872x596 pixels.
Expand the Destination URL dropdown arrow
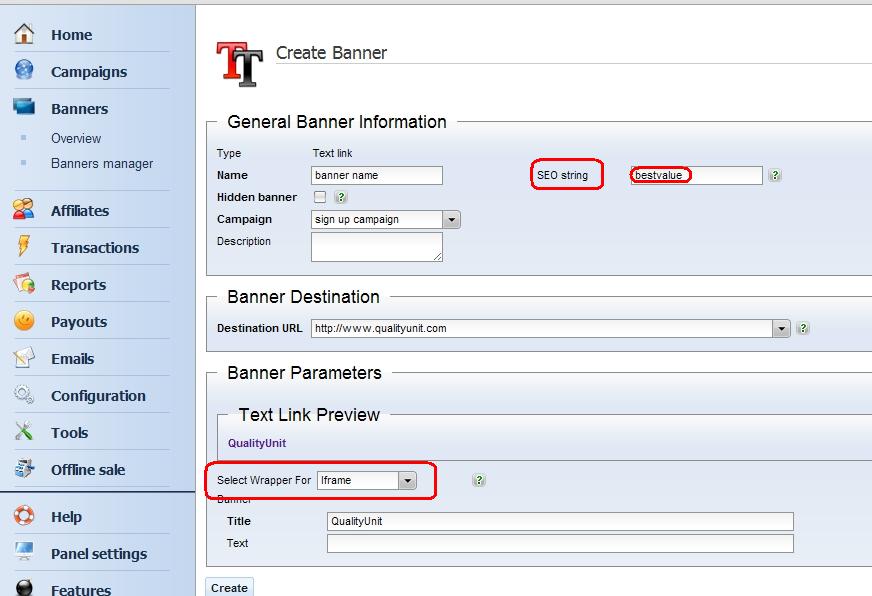click(x=781, y=328)
